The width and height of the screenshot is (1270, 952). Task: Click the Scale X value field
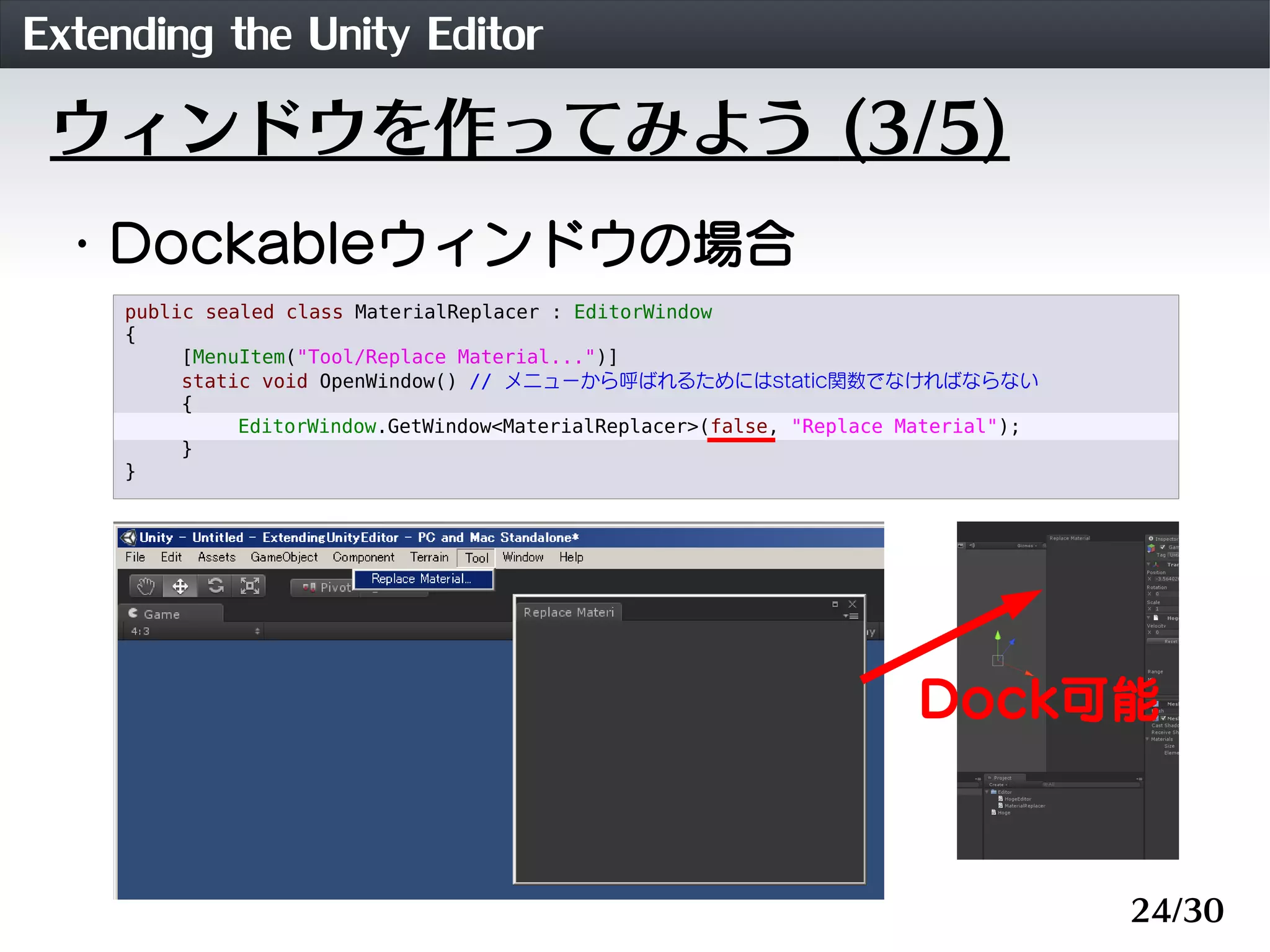pyautogui.click(x=1166, y=609)
